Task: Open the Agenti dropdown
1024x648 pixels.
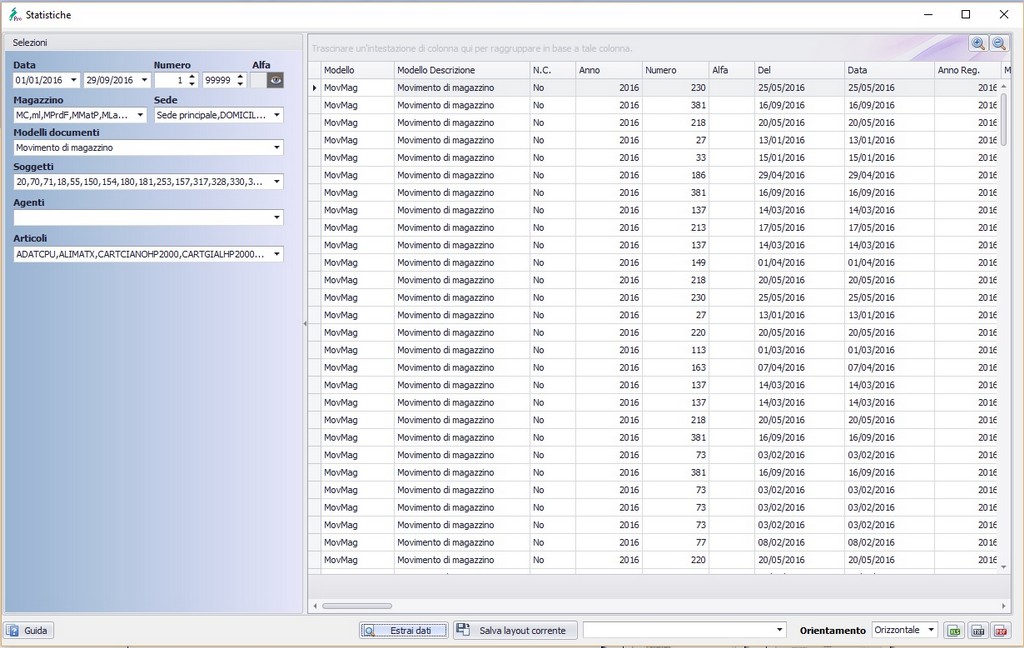Action: click(x=277, y=218)
